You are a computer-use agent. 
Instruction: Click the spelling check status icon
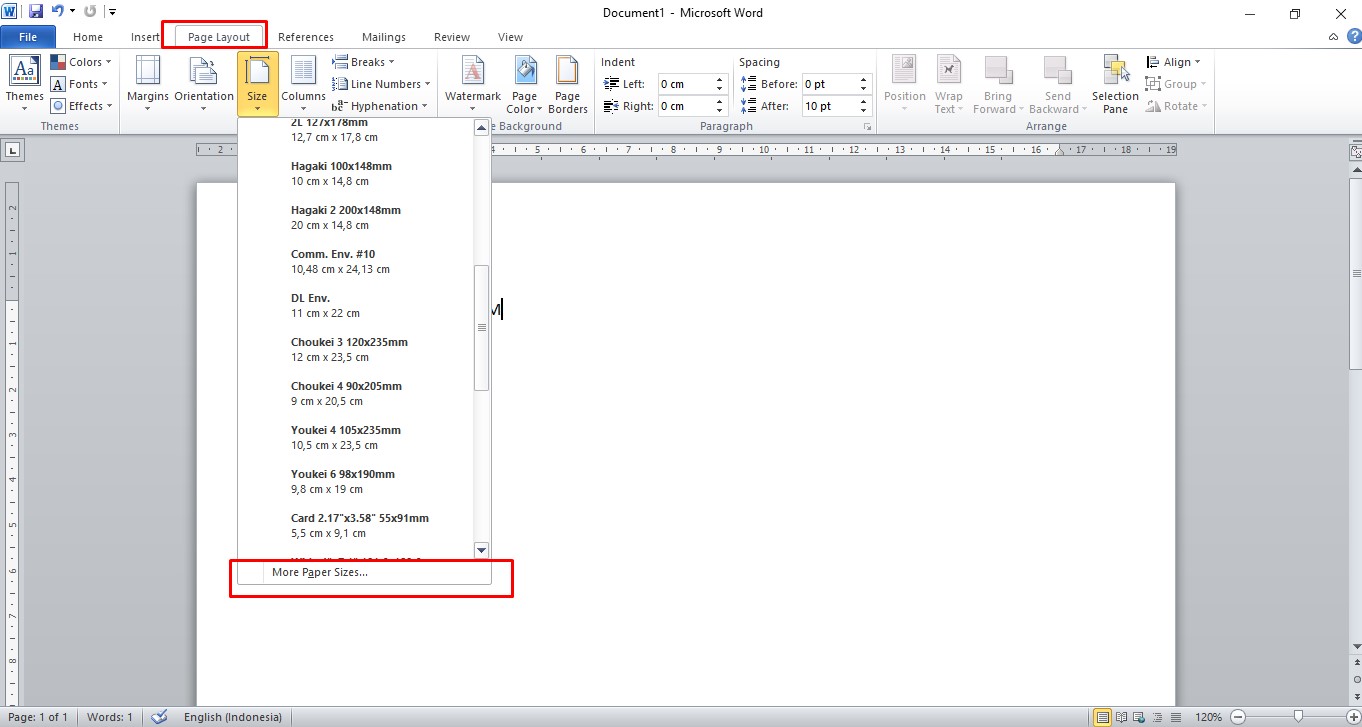(x=159, y=717)
